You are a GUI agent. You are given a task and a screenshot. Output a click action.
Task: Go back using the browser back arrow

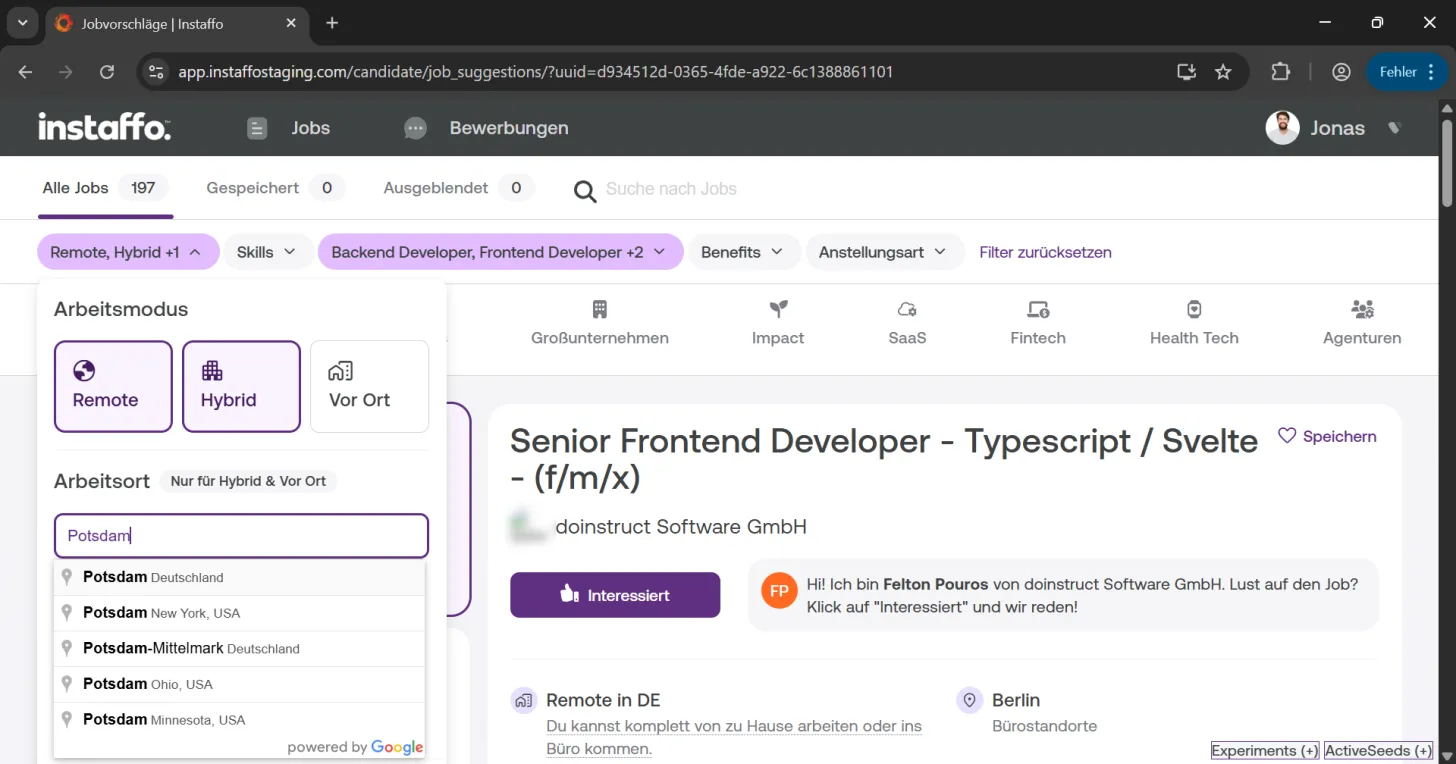tap(26, 72)
